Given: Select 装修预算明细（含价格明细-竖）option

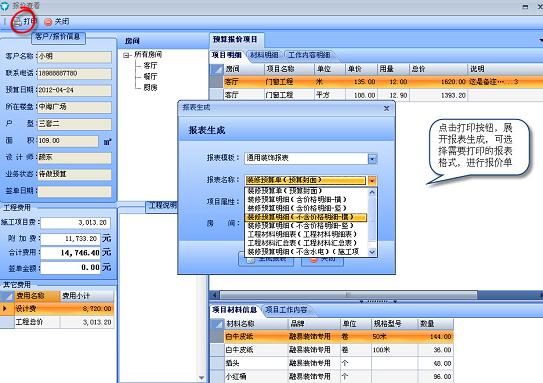Looking at the screenshot, I should click(x=306, y=208).
